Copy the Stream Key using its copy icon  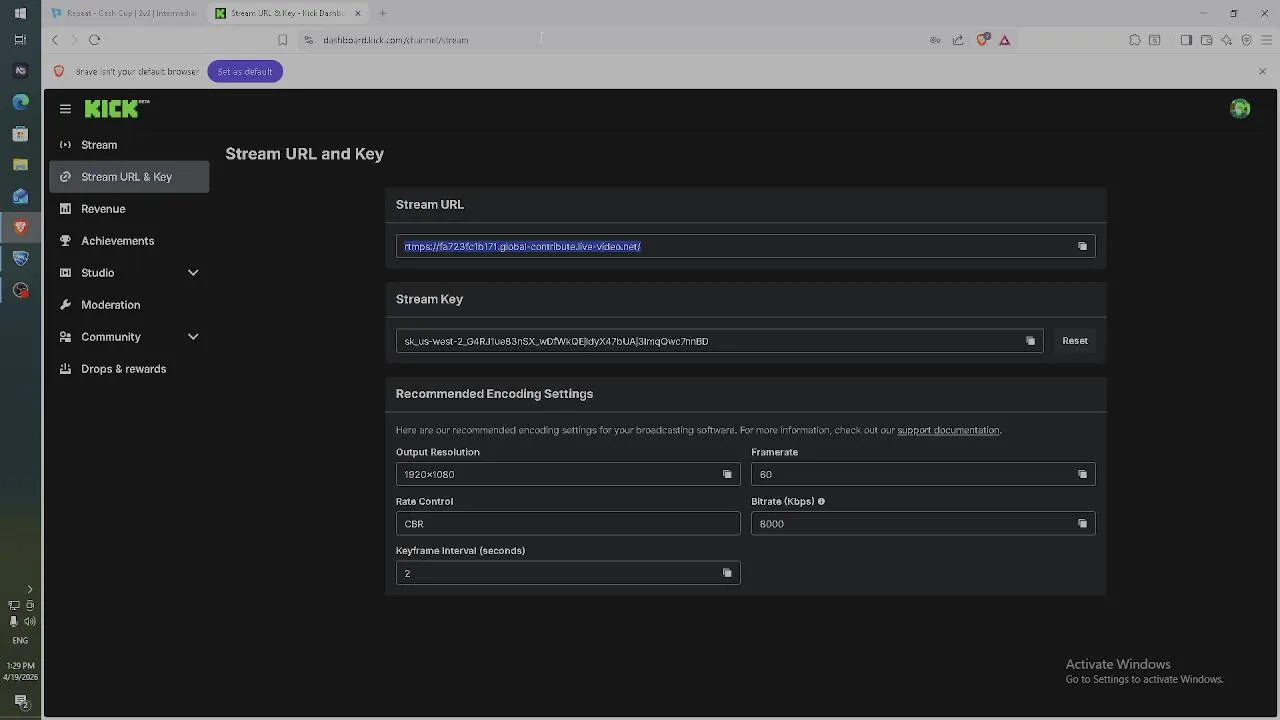pyautogui.click(x=1030, y=341)
